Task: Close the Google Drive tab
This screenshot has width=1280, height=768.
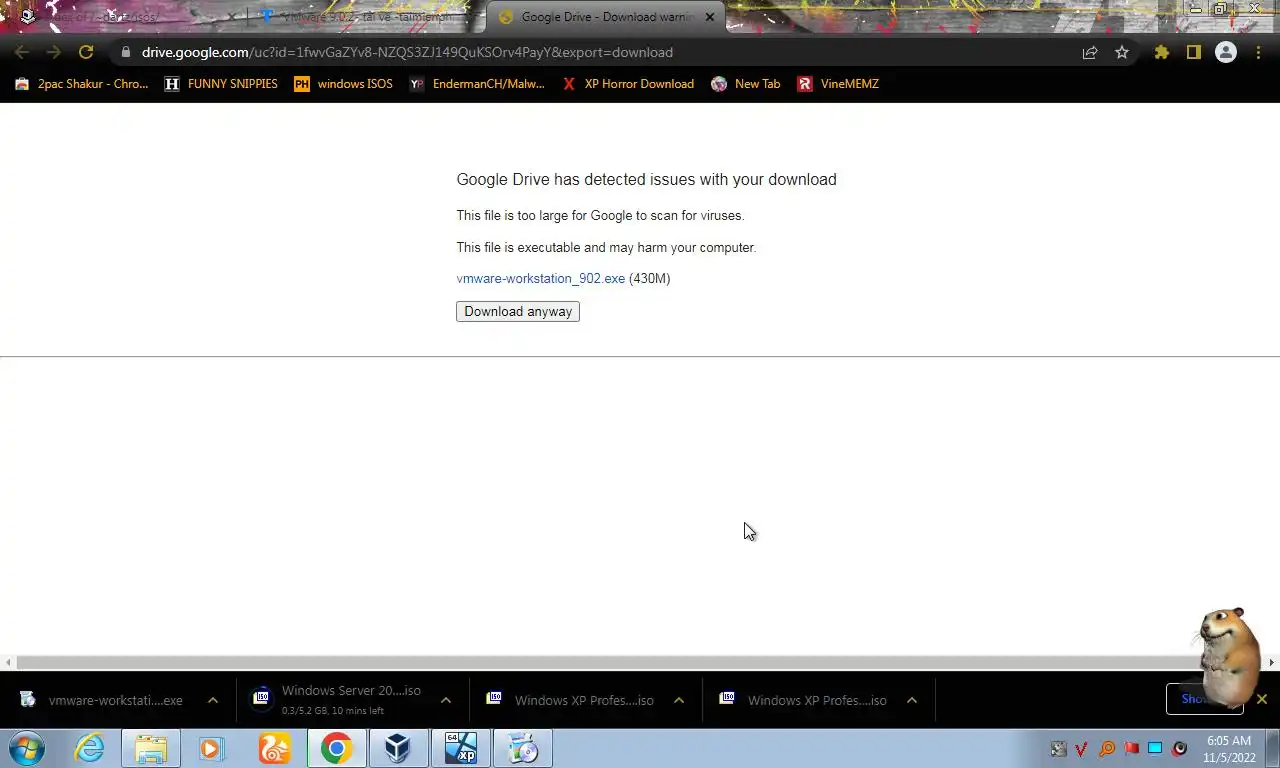Action: (x=709, y=17)
